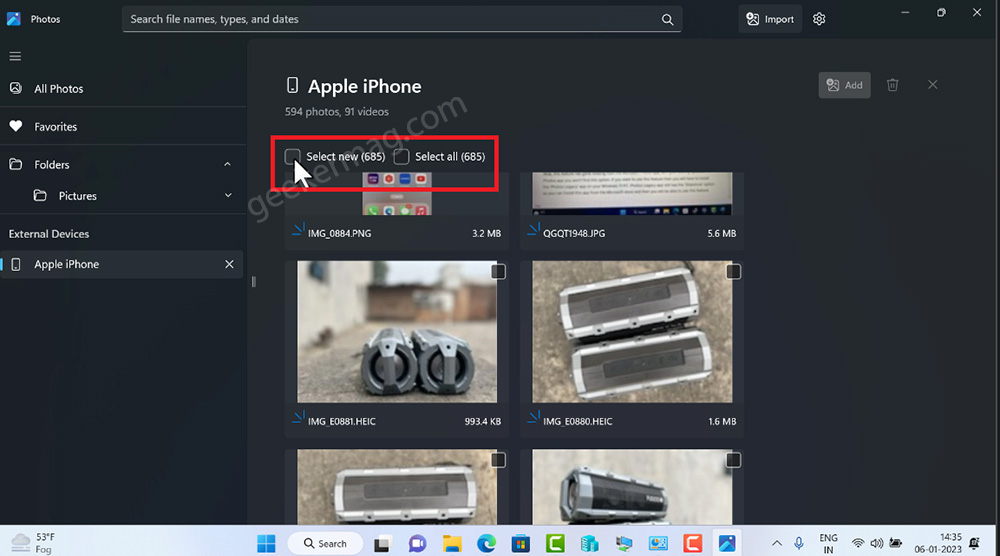Click the search magnifier icon

[x=667, y=20]
